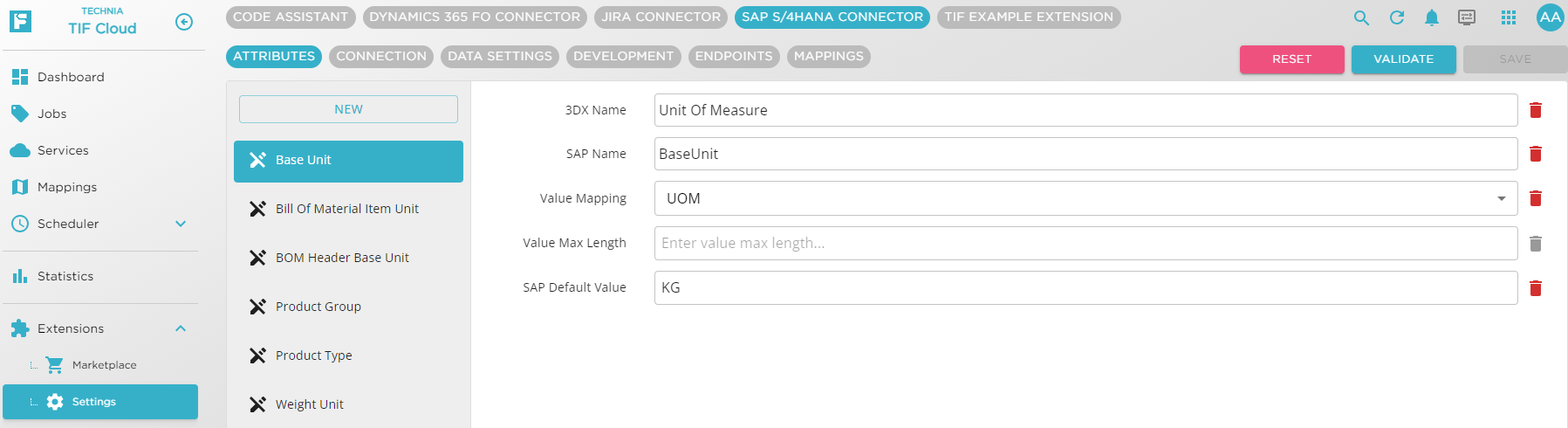Open the notifications bell

point(1432,17)
